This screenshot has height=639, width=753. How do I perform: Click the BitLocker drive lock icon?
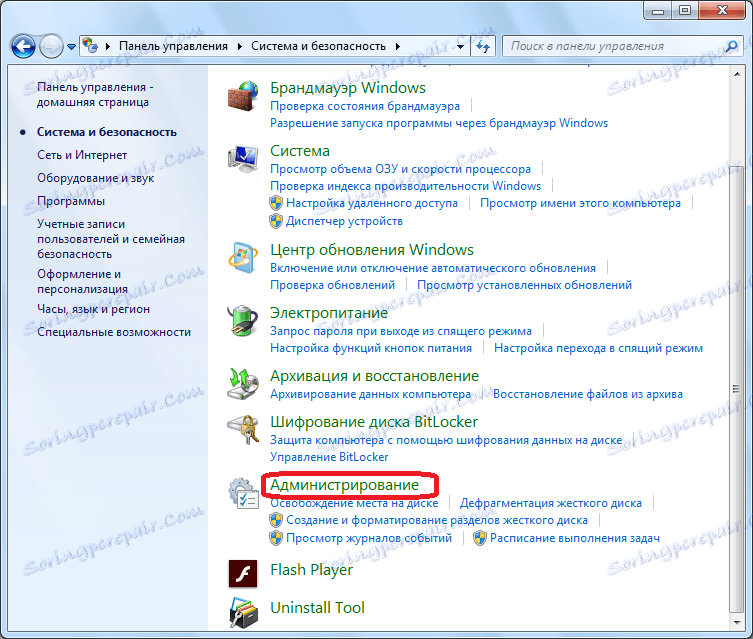243,430
